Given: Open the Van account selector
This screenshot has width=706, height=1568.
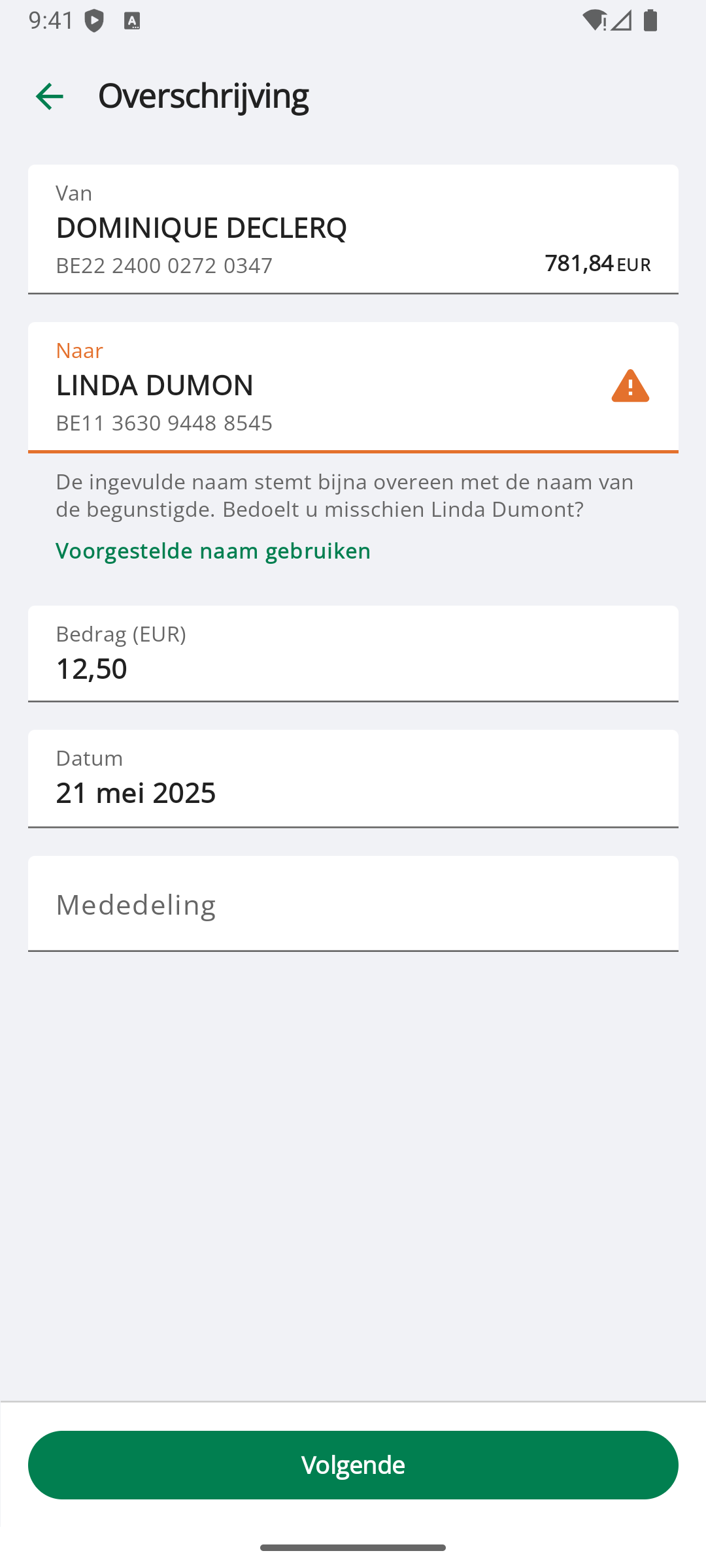Looking at the screenshot, I should (353, 229).
